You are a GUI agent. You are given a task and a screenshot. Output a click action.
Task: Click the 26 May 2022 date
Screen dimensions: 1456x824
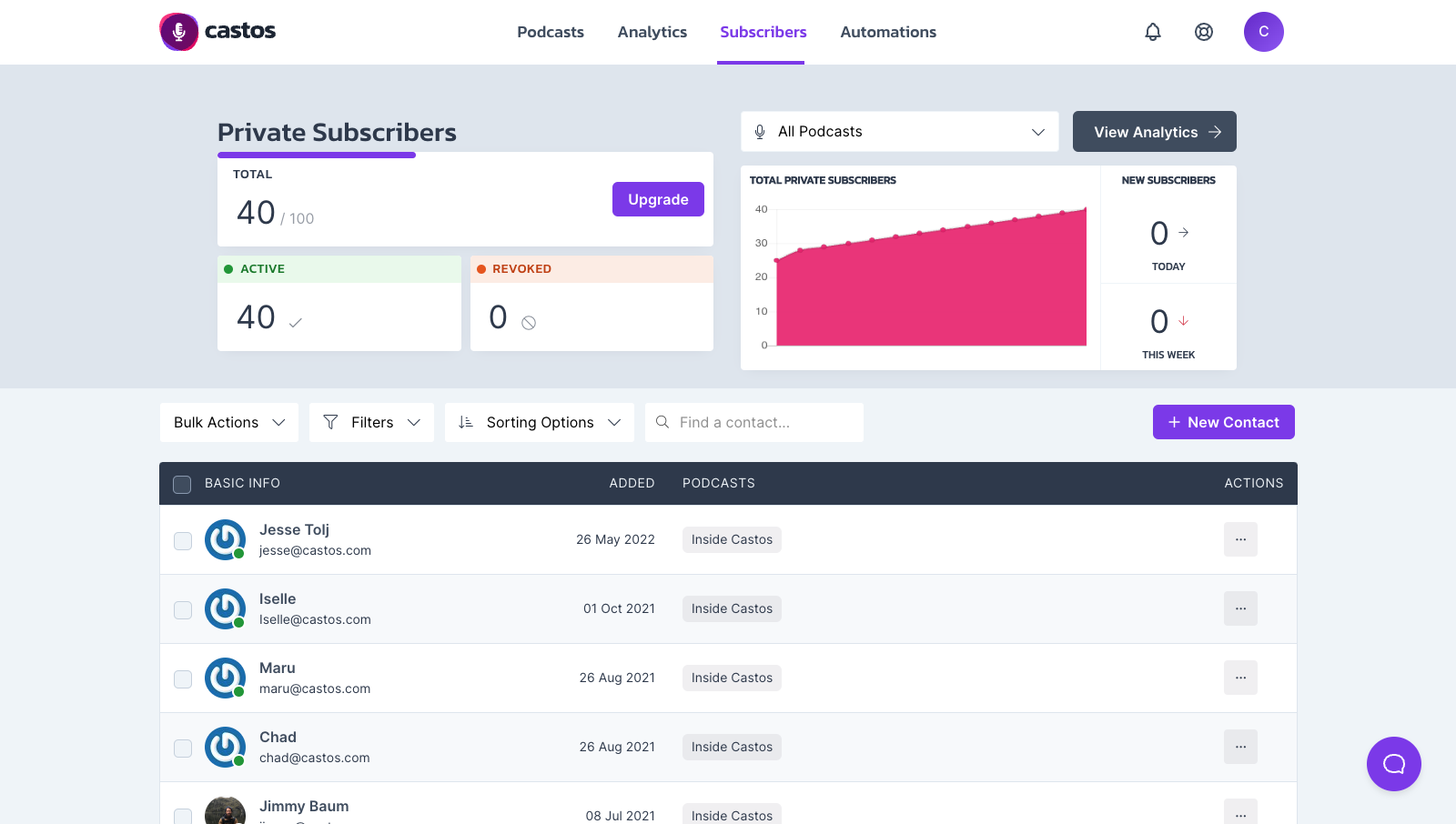click(615, 539)
